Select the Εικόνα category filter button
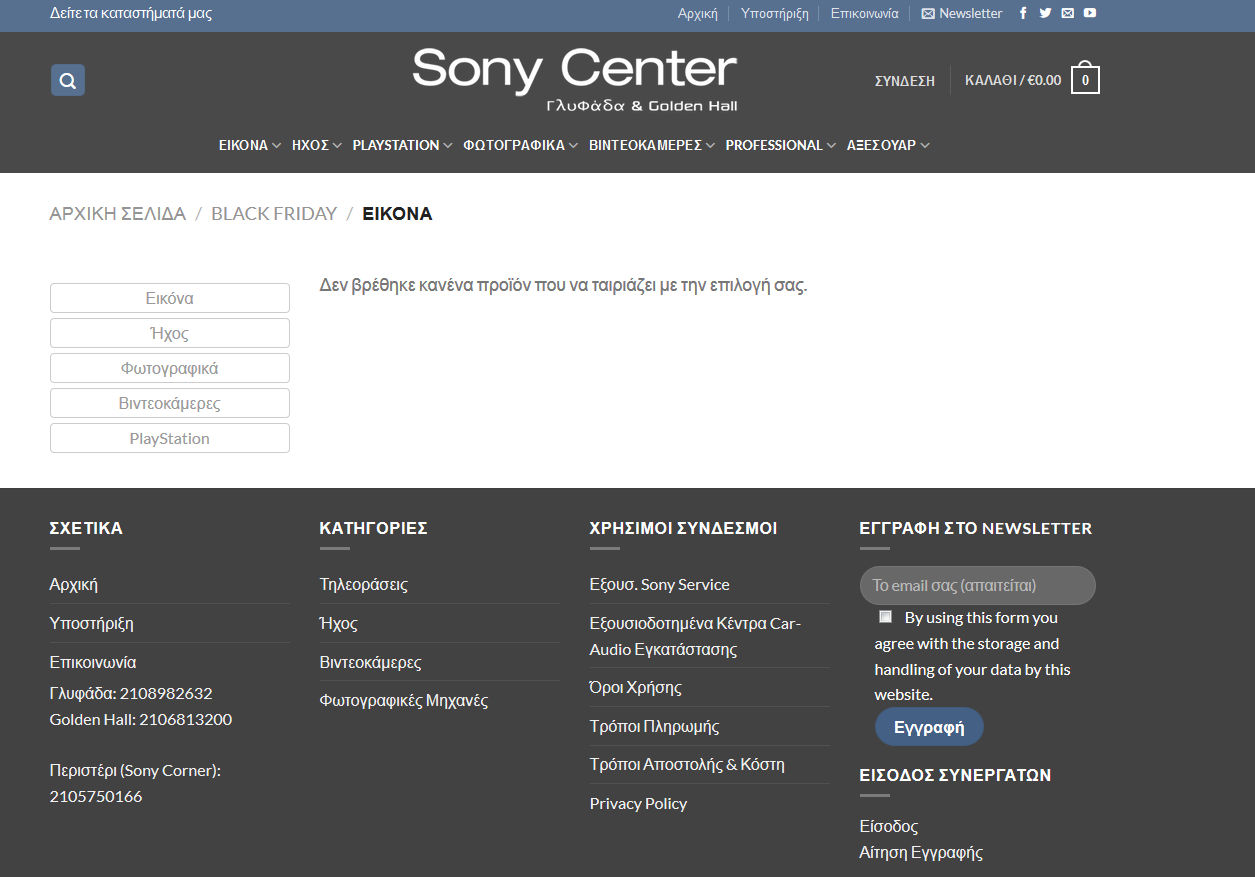The width and height of the screenshot is (1255, 877). click(170, 298)
